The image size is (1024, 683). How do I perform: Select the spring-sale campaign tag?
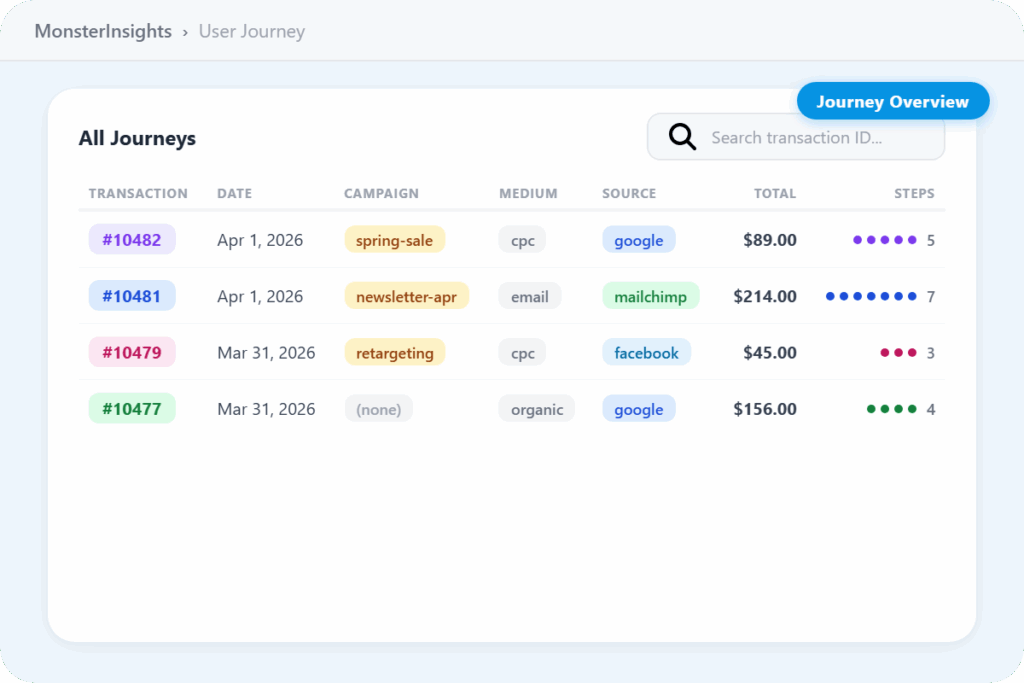pos(394,240)
